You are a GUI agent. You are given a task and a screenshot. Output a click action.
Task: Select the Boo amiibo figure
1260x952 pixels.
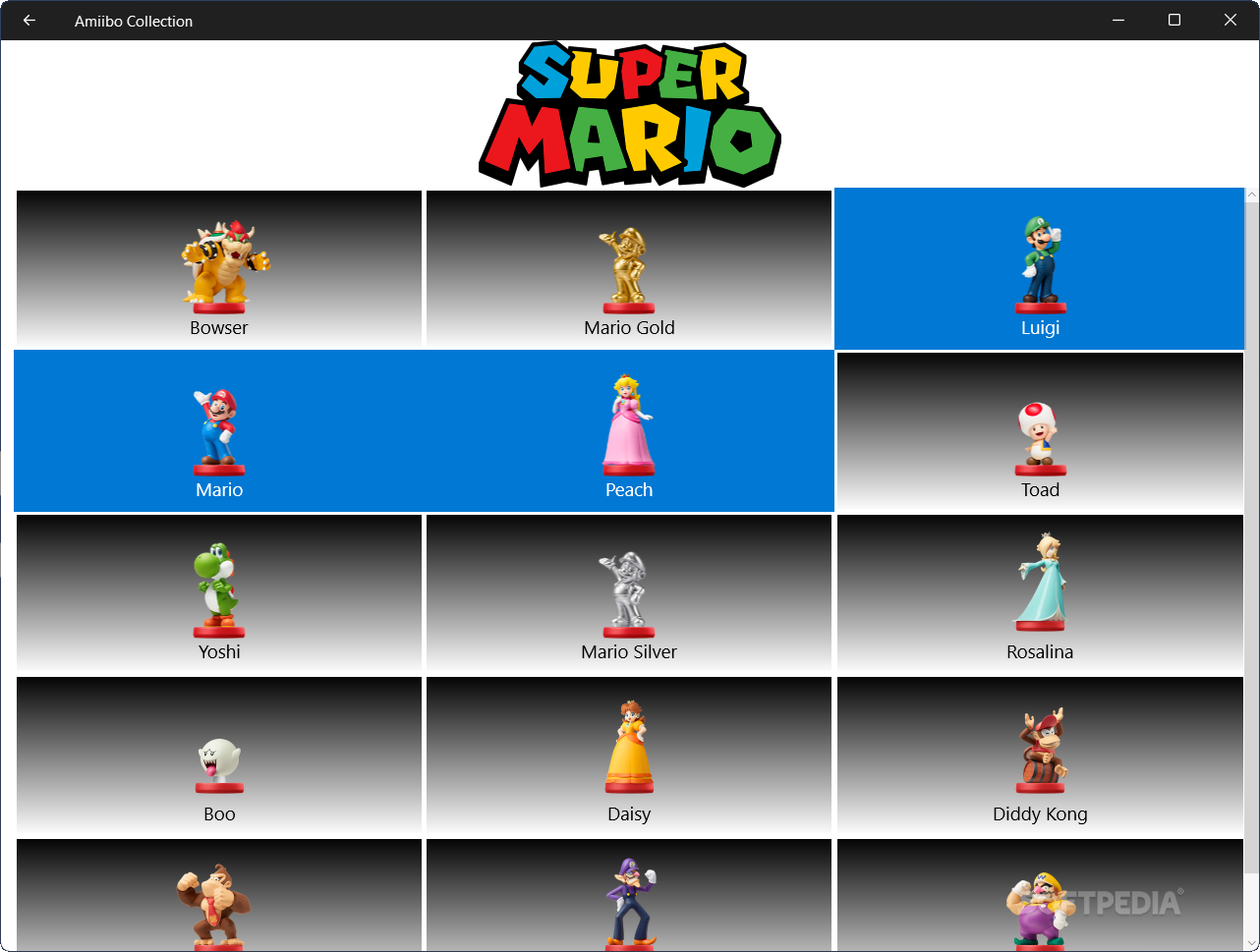219,755
